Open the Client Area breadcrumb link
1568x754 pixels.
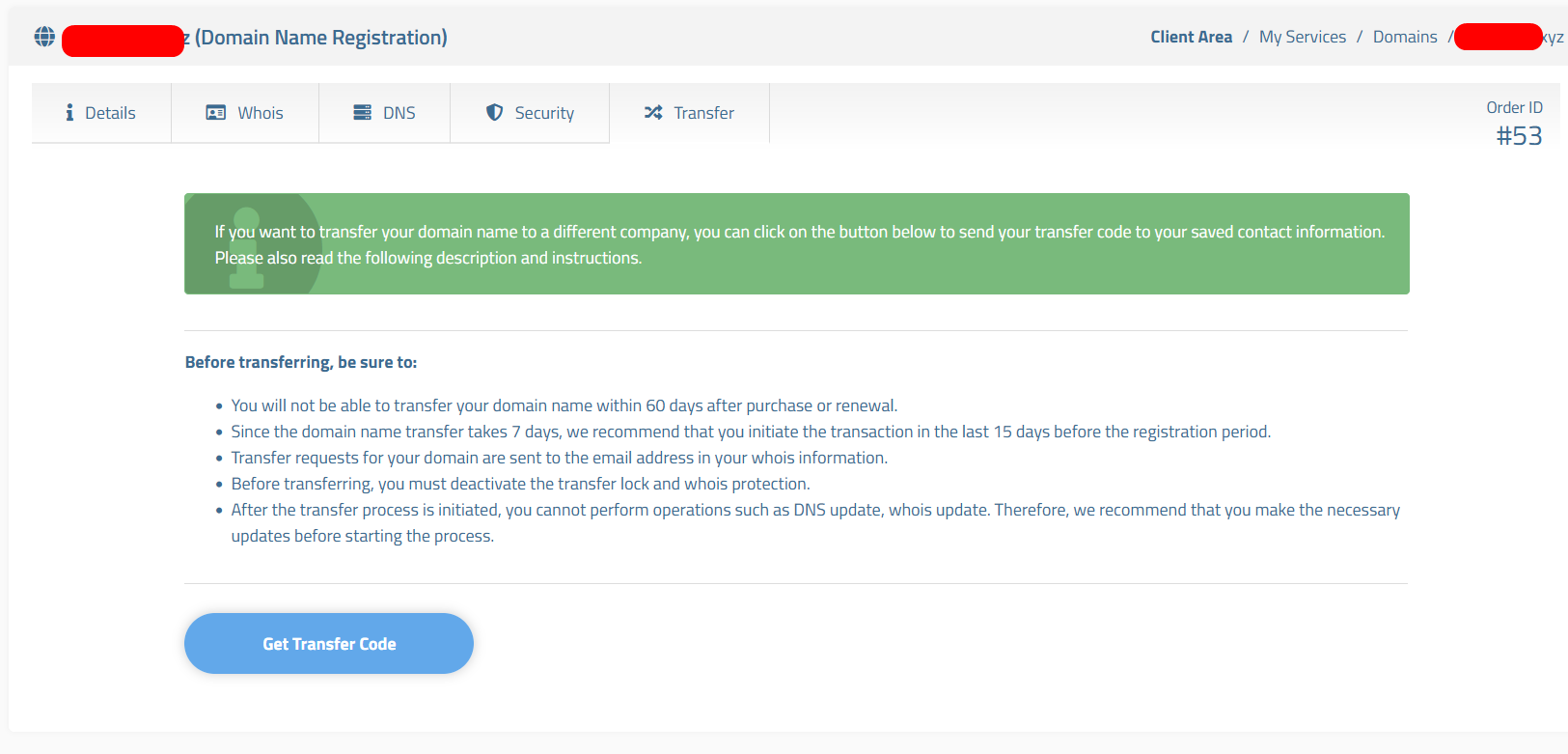[x=1191, y=37]
